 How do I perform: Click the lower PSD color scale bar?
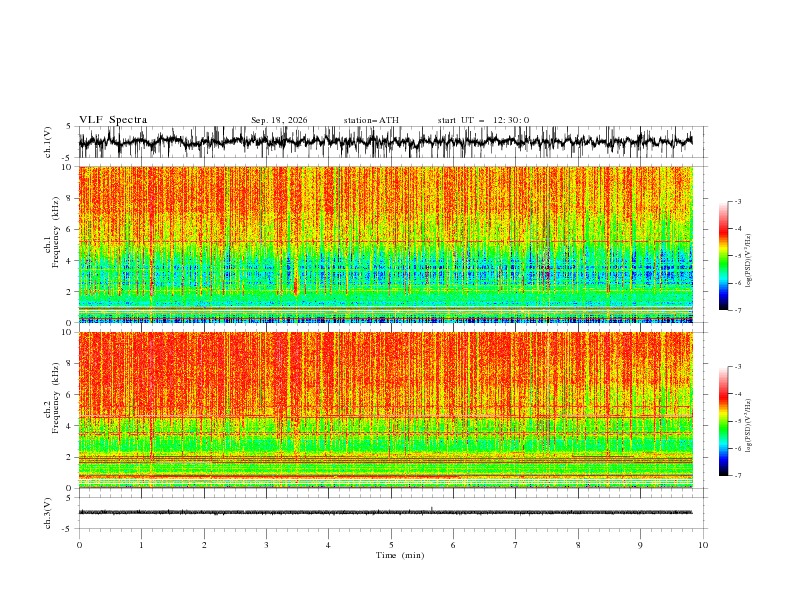point(723,421)
